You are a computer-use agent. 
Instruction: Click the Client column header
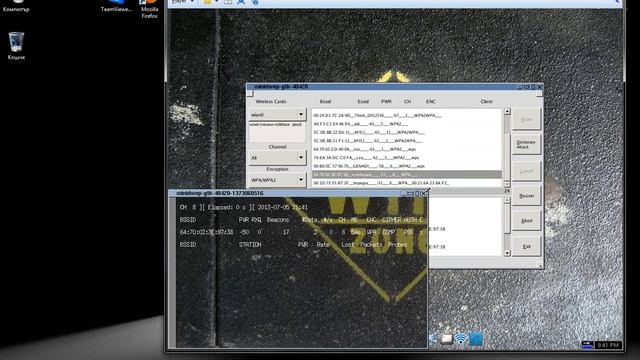tap(487, 102)
